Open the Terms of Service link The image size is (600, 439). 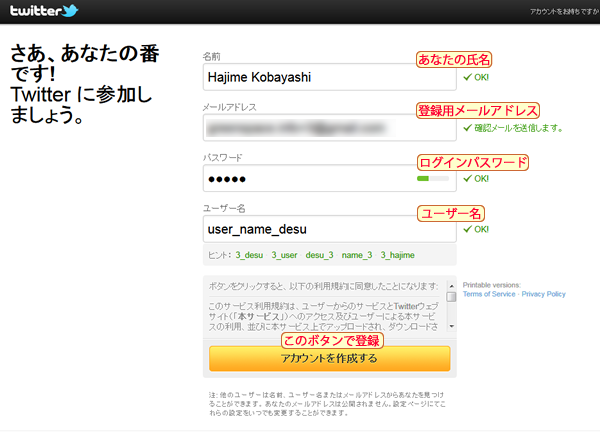489,294
